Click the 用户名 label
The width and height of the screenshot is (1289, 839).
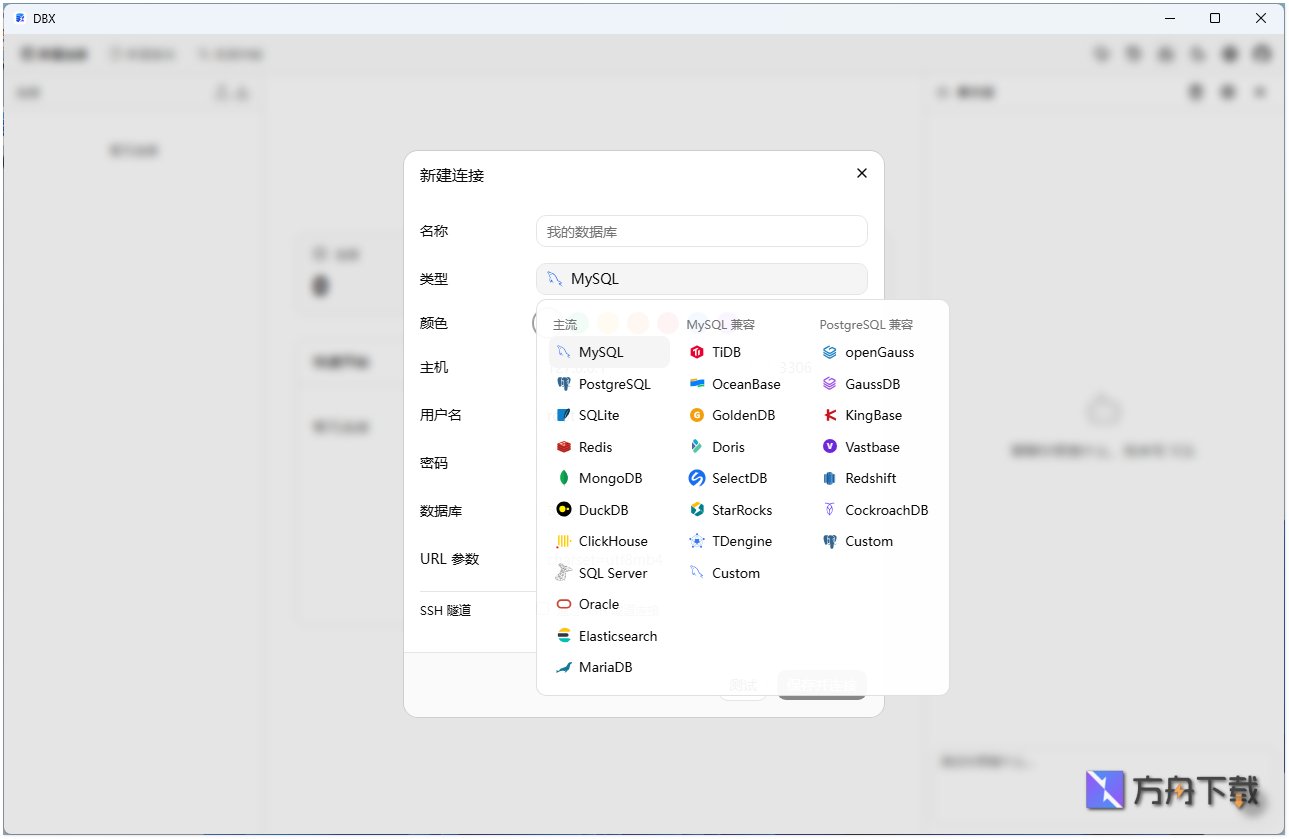point(441,415)
